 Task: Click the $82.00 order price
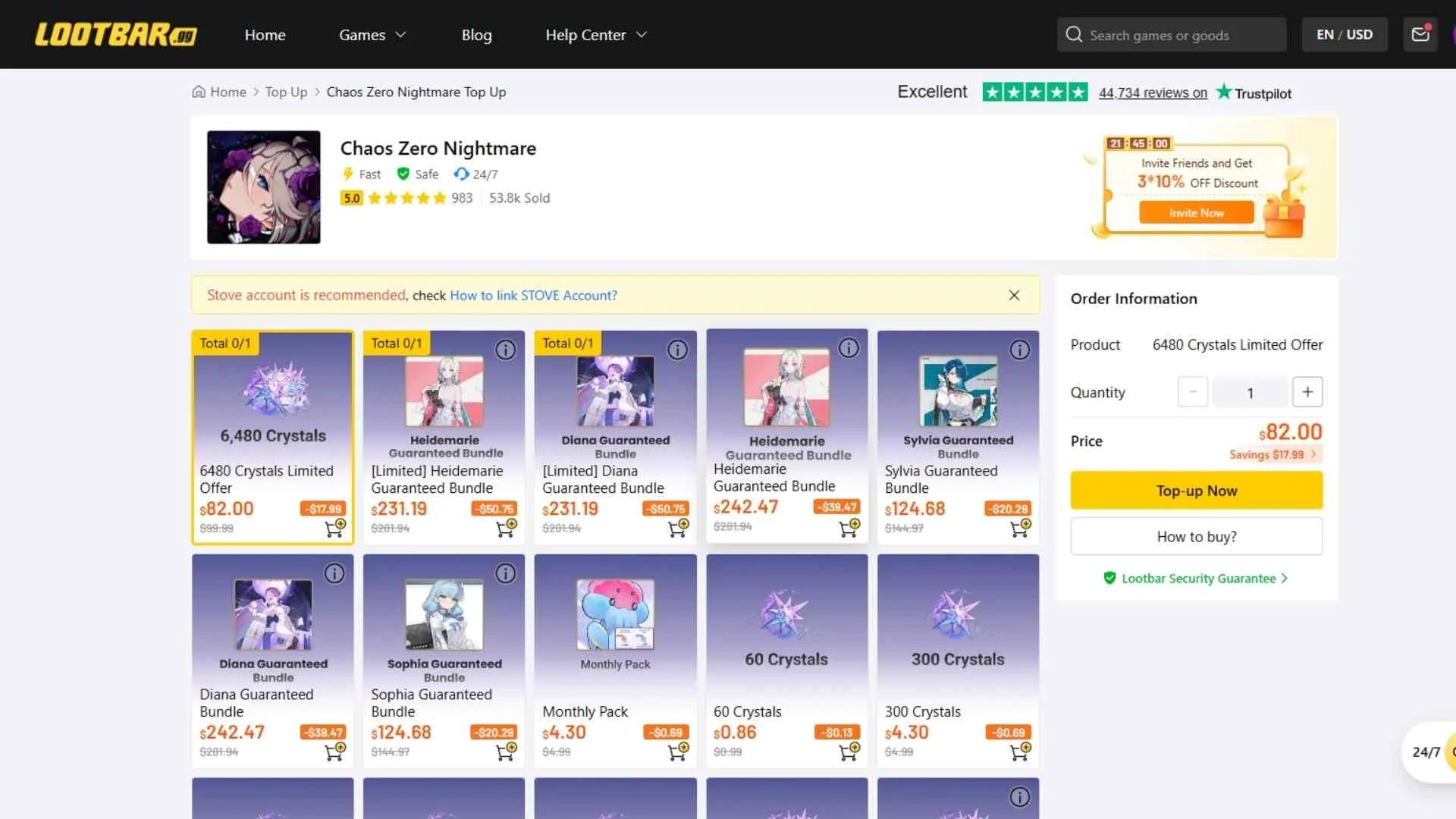pos(1291,432)
